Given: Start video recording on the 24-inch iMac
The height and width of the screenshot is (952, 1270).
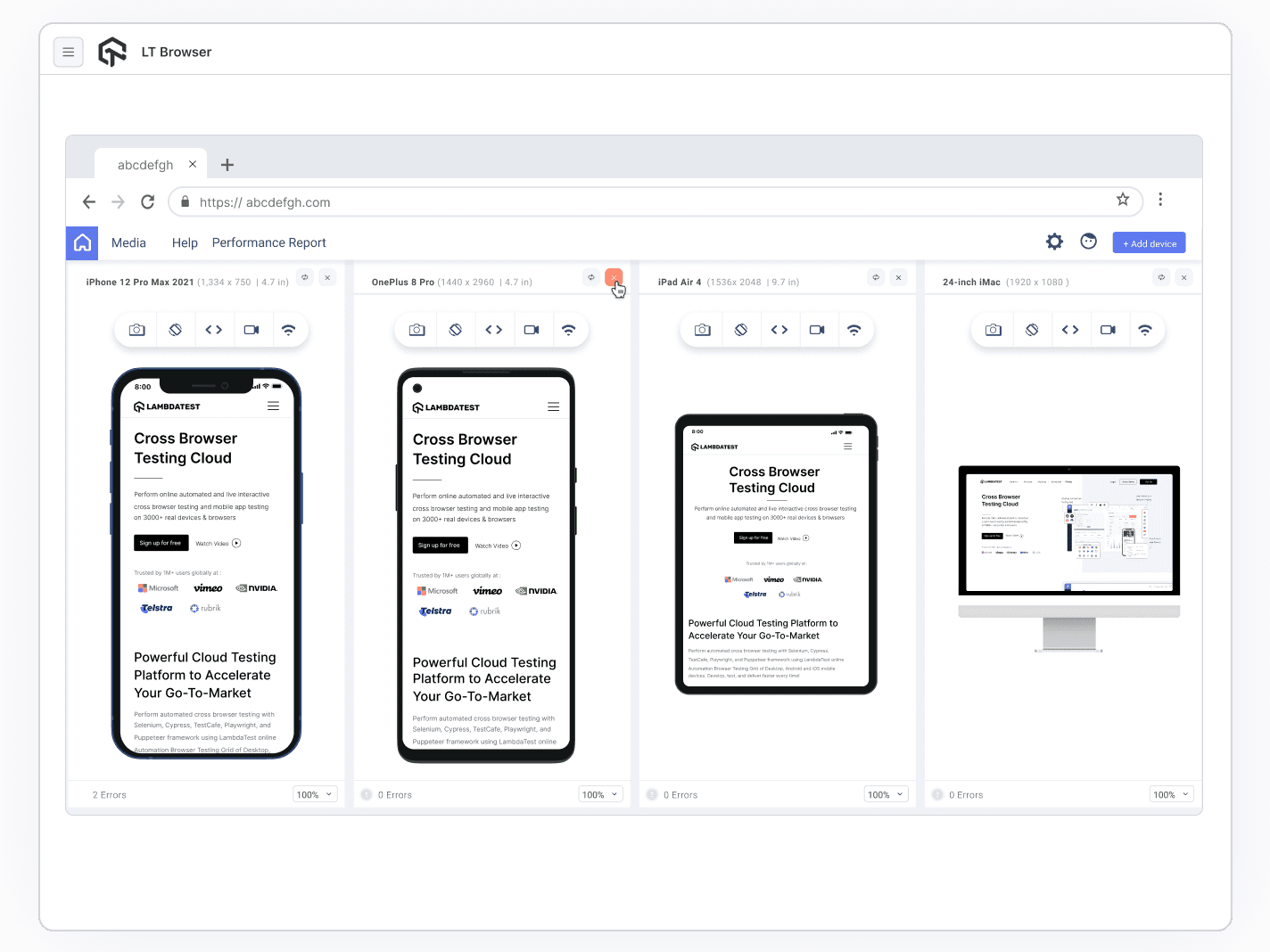Looking at the screenshot, I should click(1109, 329).
